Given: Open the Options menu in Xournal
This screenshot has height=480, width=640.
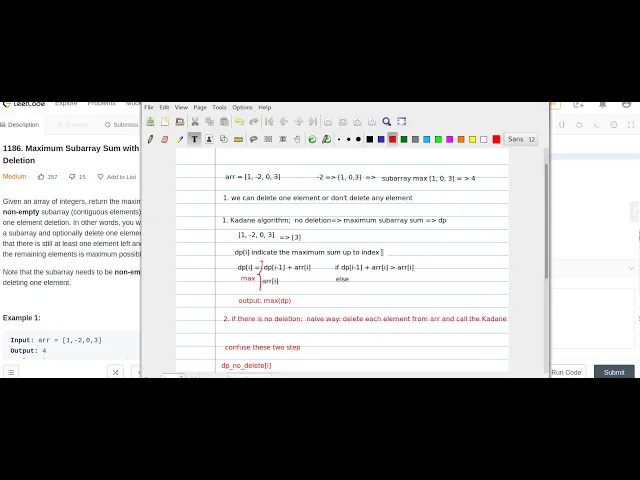Looking at the screenshot, I should [242, 107].
